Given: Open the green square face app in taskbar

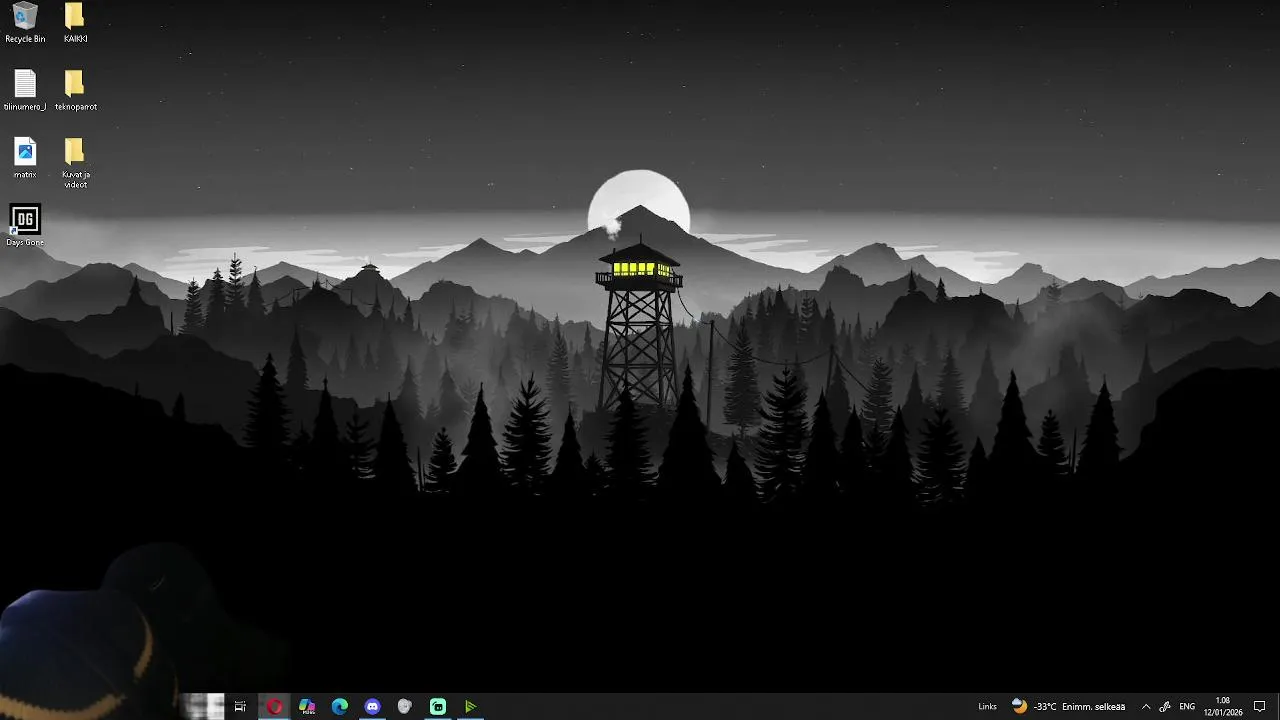Looking at the screenshot, I should click(438, 707).
